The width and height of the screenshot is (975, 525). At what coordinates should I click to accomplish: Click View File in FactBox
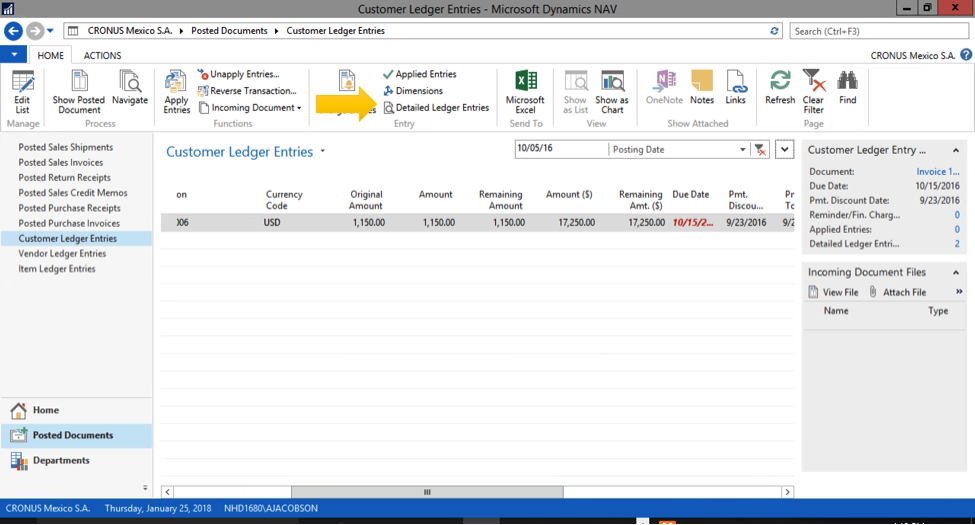(833, 292)
